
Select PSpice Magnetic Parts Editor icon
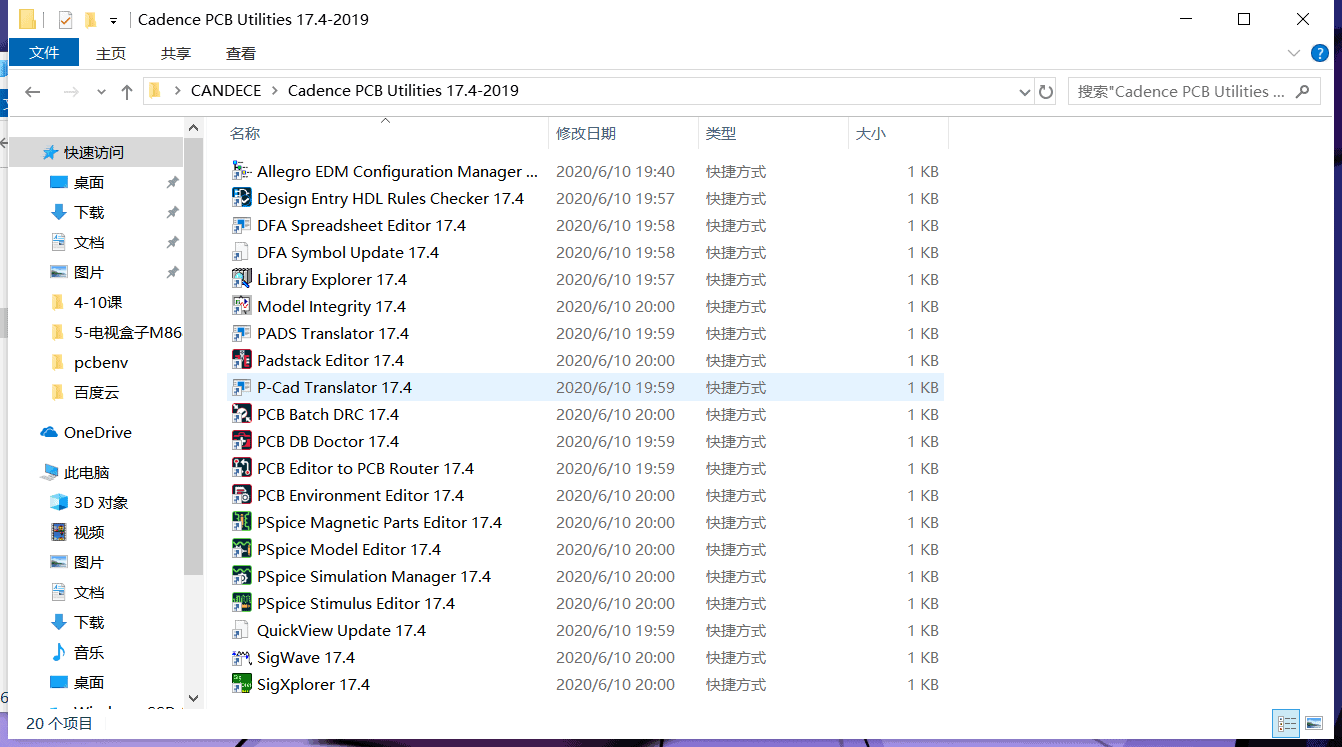coord(241,522)
